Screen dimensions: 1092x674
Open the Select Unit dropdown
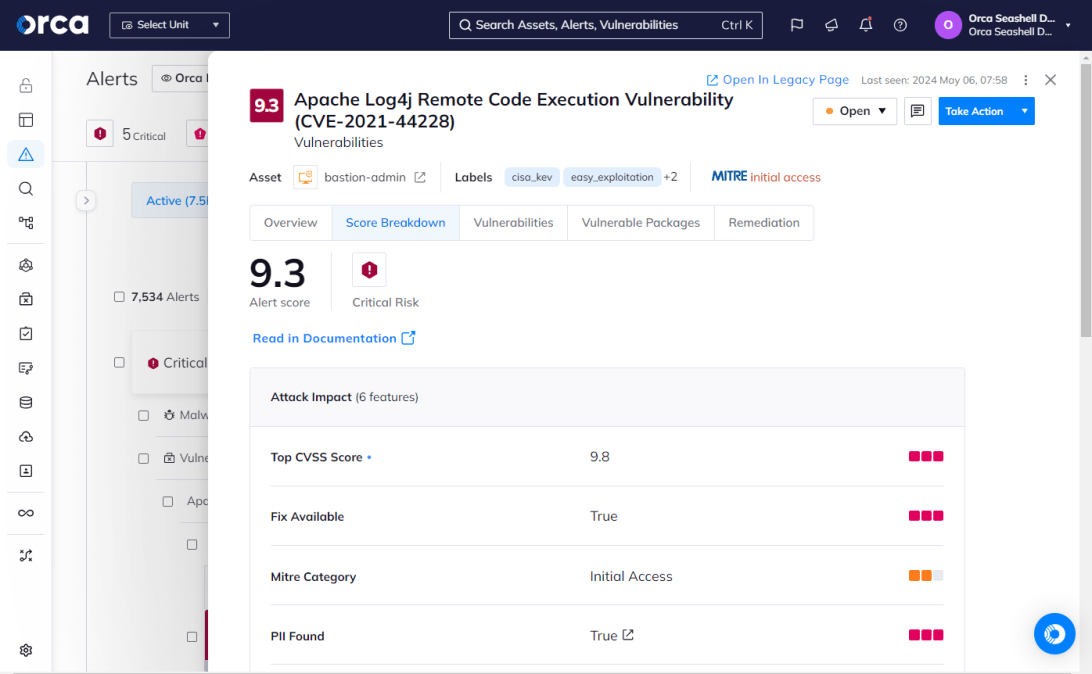click(169, 25)
